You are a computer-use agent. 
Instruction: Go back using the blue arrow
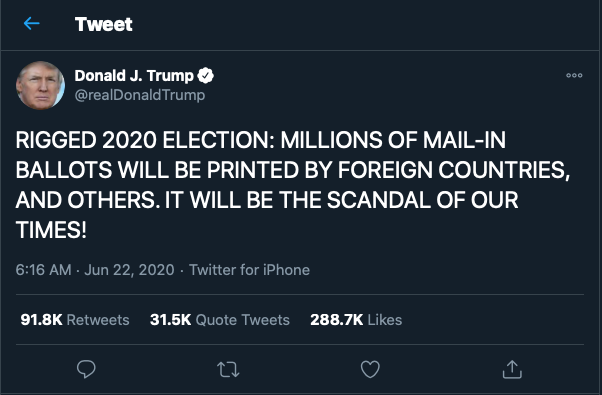click(x=31, y=24)
